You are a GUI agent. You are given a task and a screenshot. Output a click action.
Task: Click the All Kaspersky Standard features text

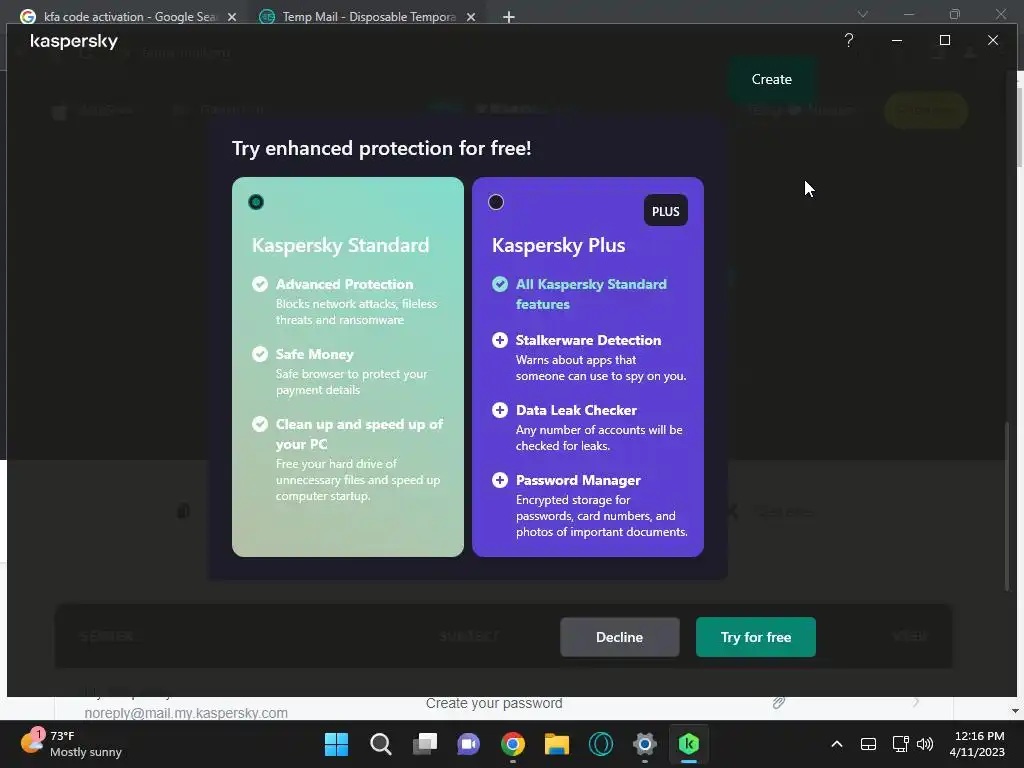click(x=591, y=294)
